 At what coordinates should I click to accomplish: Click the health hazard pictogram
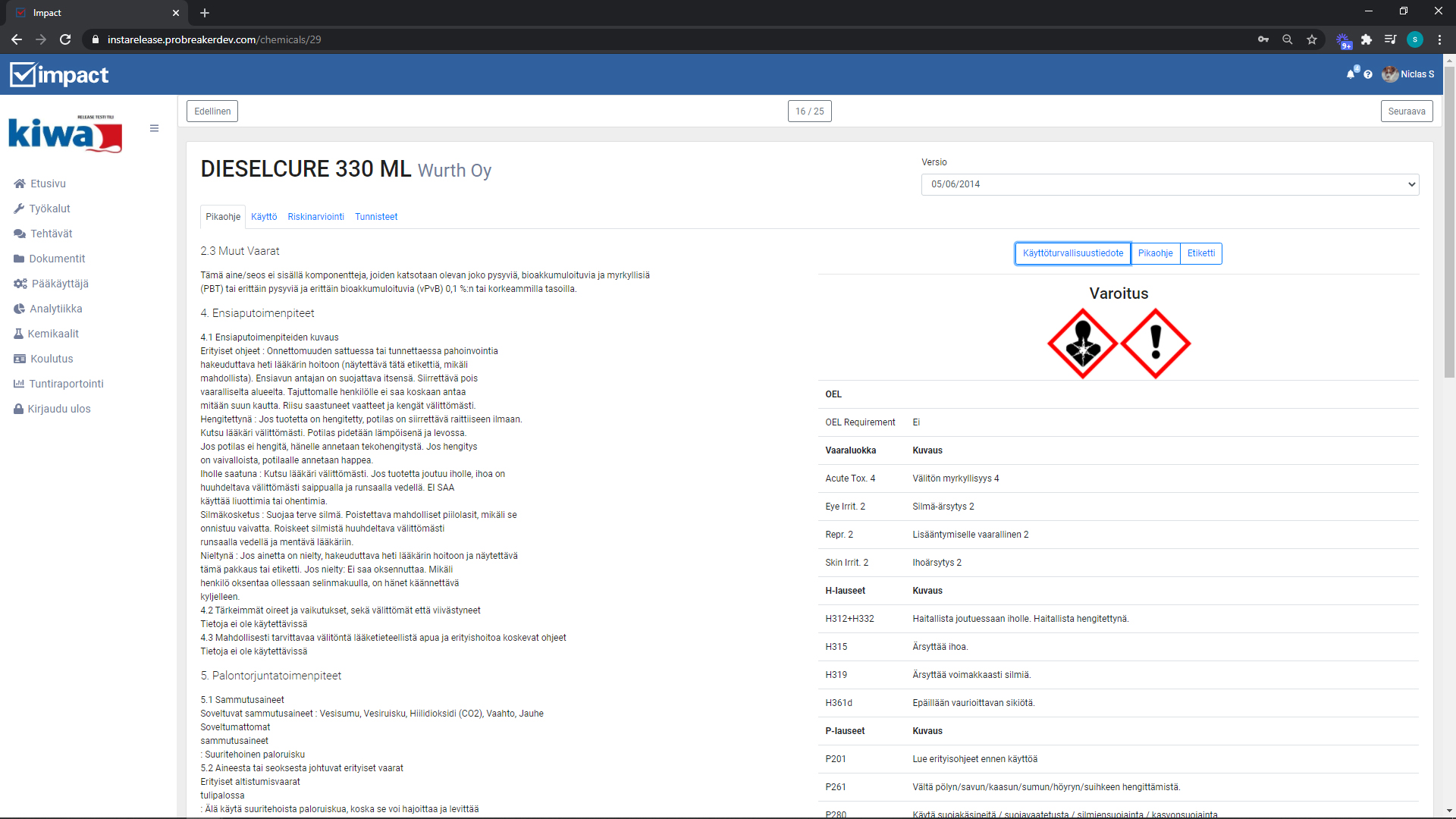point(1083,344)
